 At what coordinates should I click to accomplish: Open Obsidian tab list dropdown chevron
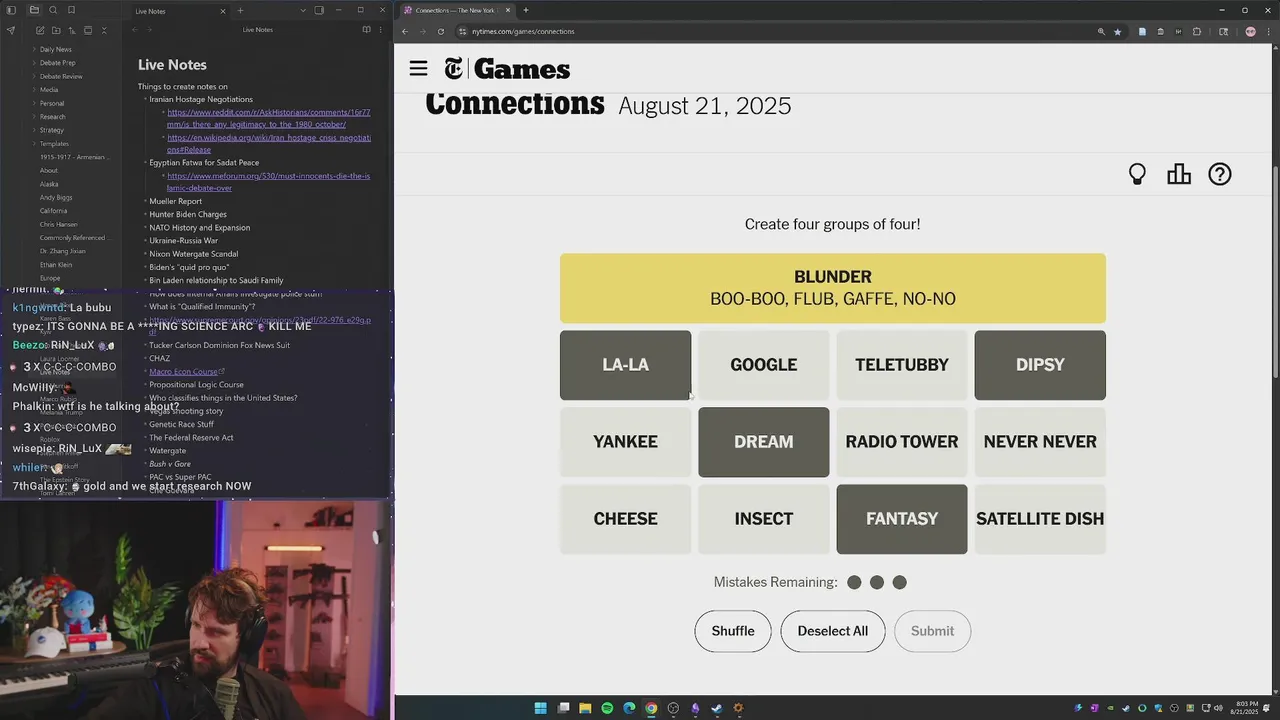[303, 10]
